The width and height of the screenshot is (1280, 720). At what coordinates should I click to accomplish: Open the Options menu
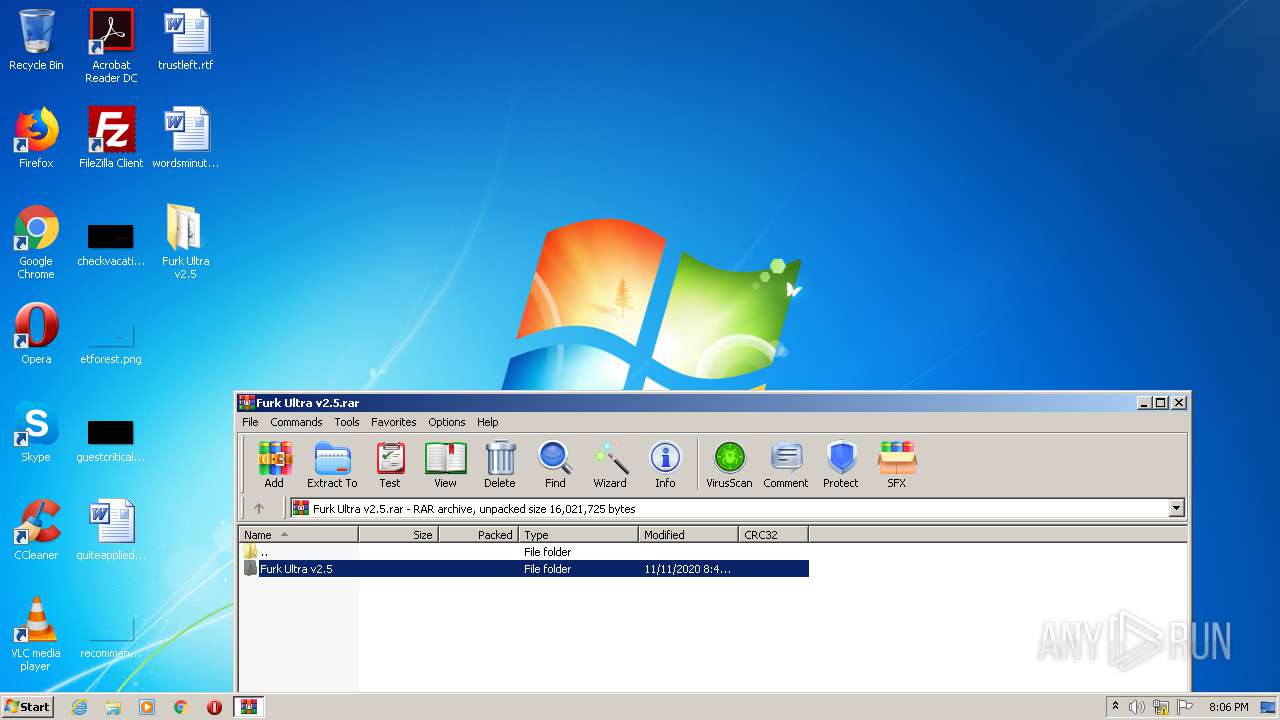pos(447,422)
